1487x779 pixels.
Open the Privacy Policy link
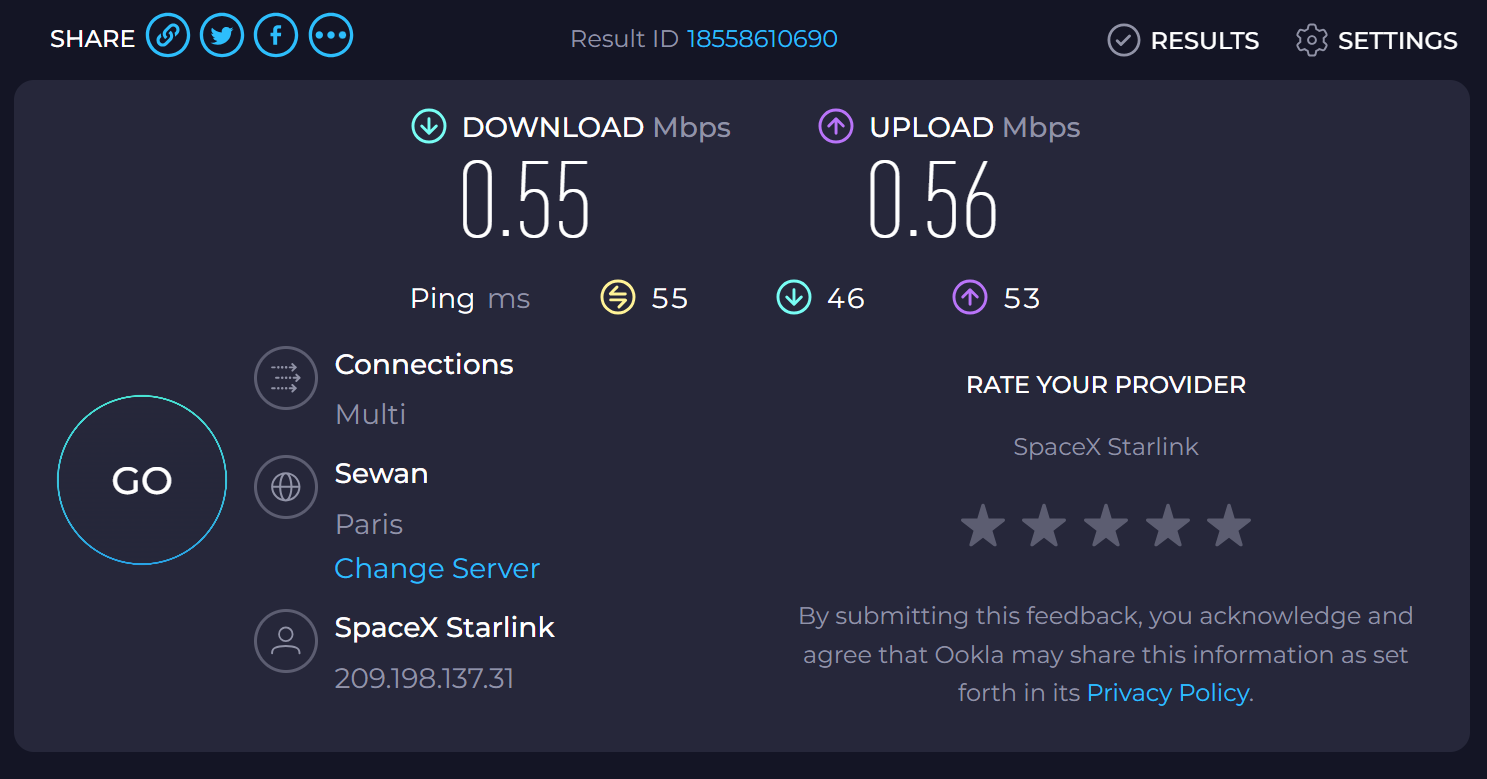(1167, 692)
